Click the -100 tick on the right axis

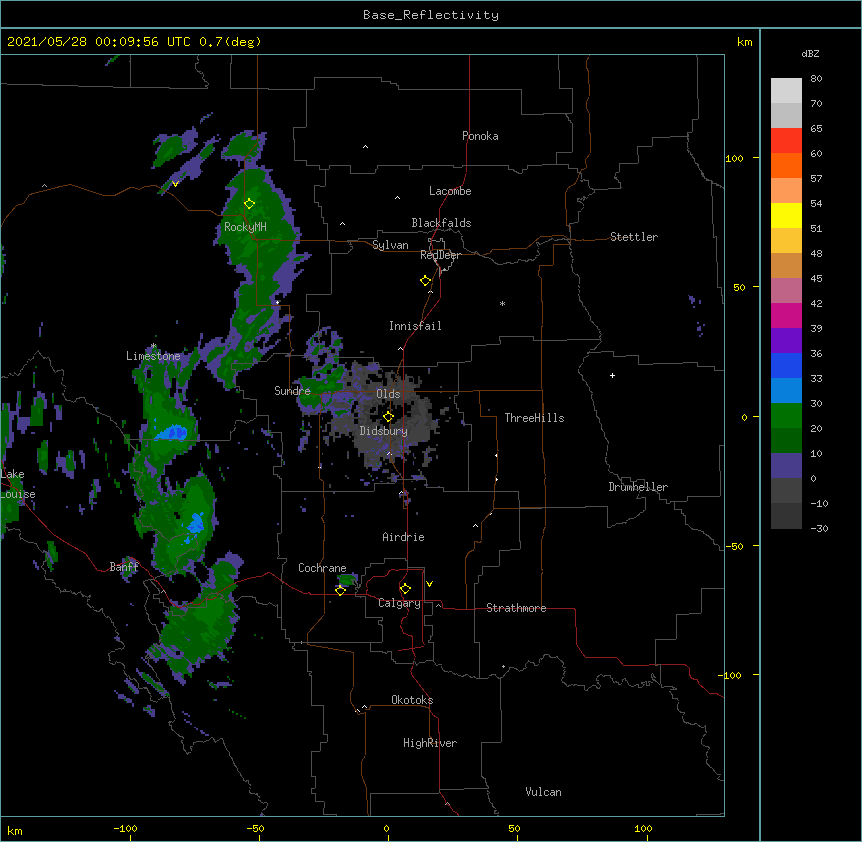click(731, 675)
